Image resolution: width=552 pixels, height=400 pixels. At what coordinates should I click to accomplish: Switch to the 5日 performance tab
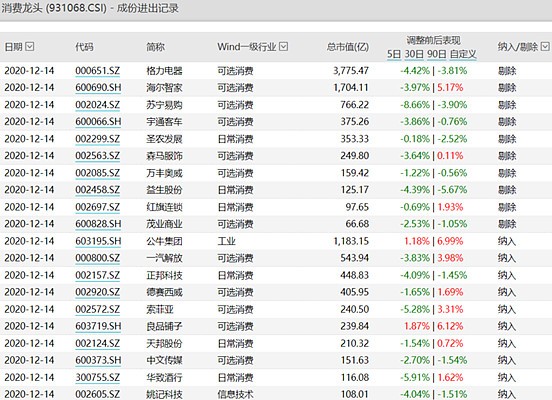394,54
